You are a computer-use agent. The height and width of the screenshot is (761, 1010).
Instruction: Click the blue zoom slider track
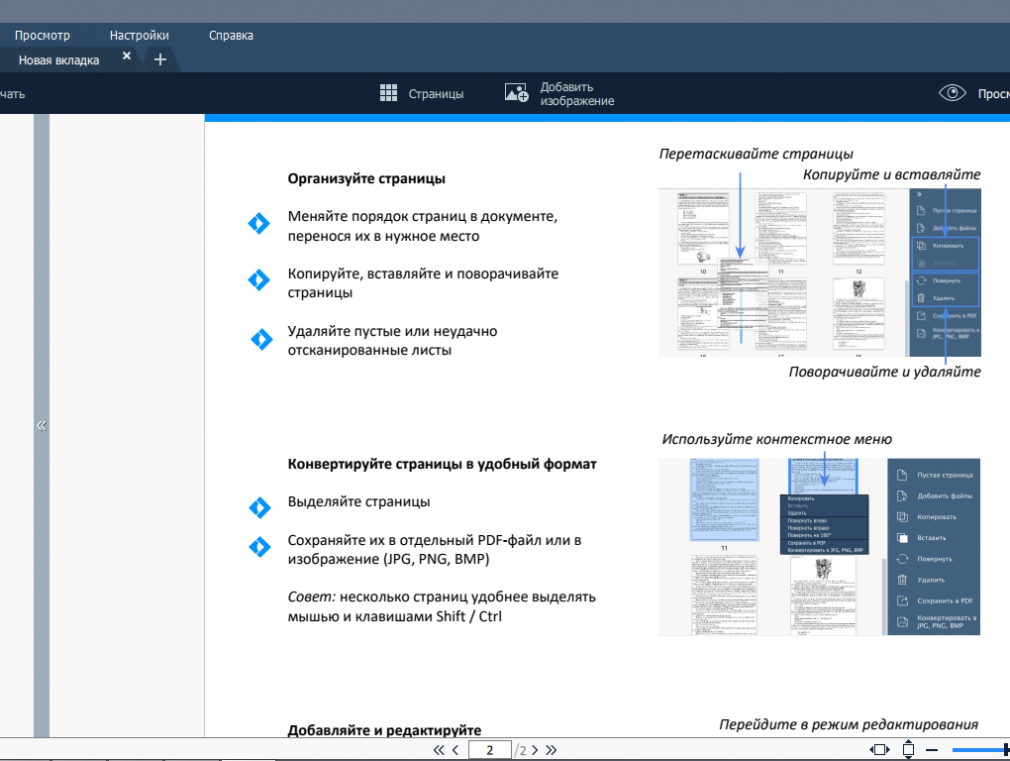pos(978,750)
